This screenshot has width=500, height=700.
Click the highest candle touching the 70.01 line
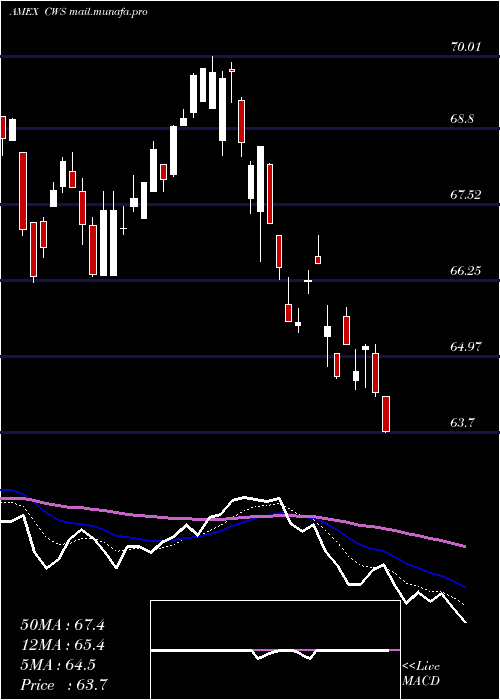point(212,83)
